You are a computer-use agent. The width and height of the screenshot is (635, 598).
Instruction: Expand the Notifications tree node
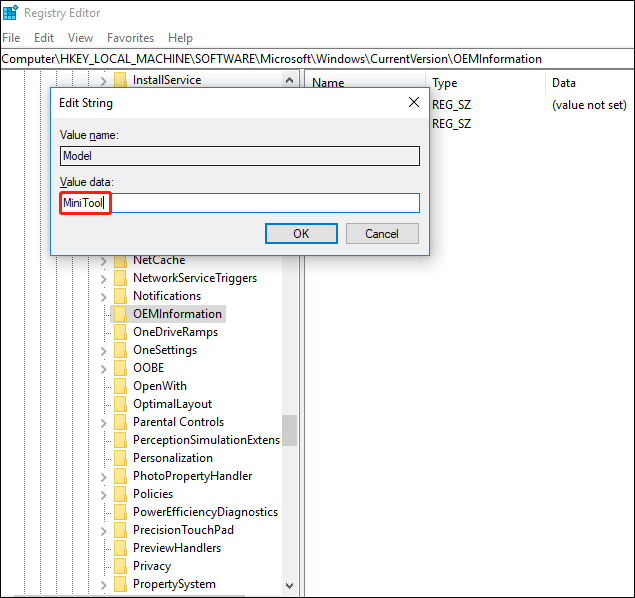tap(103, 296)
